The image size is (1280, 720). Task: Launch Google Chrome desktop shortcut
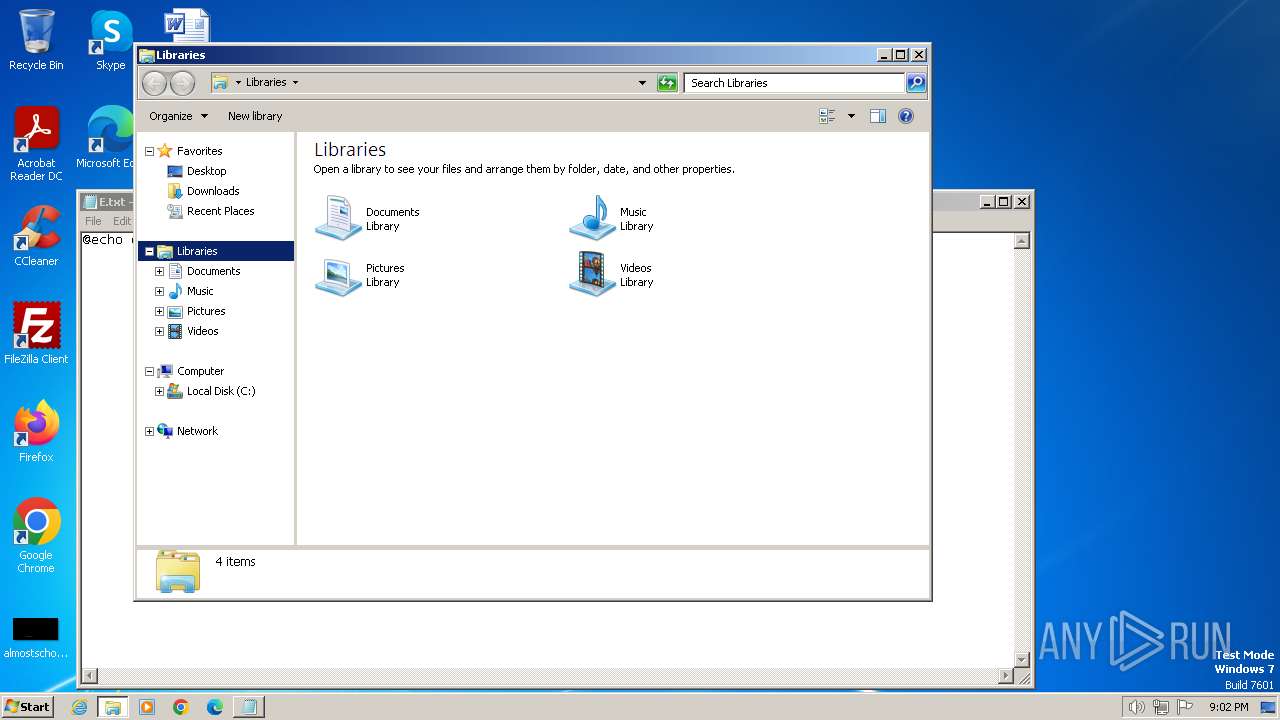pos(36,535)
